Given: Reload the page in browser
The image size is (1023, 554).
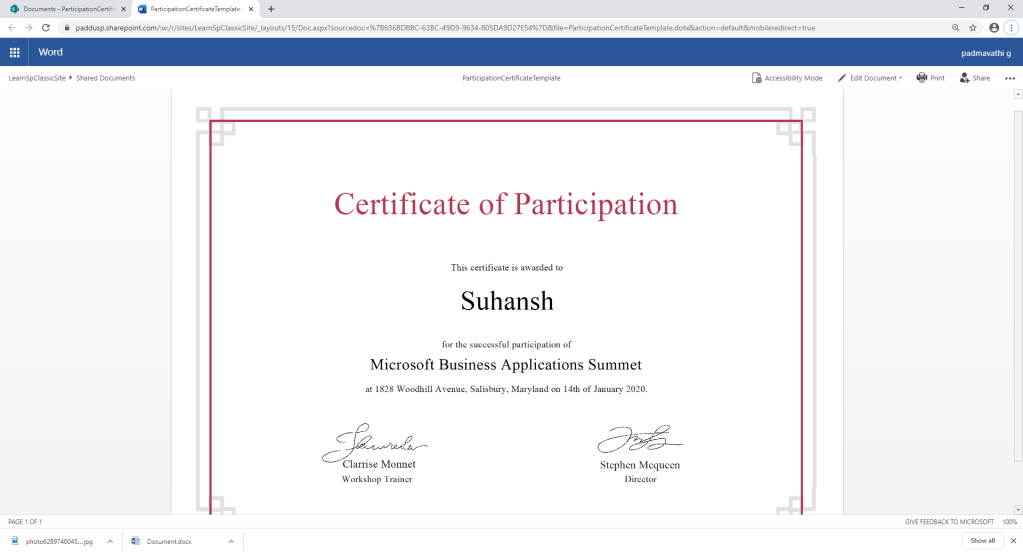Looking at the screenshot, I should (x=46, y=28).
